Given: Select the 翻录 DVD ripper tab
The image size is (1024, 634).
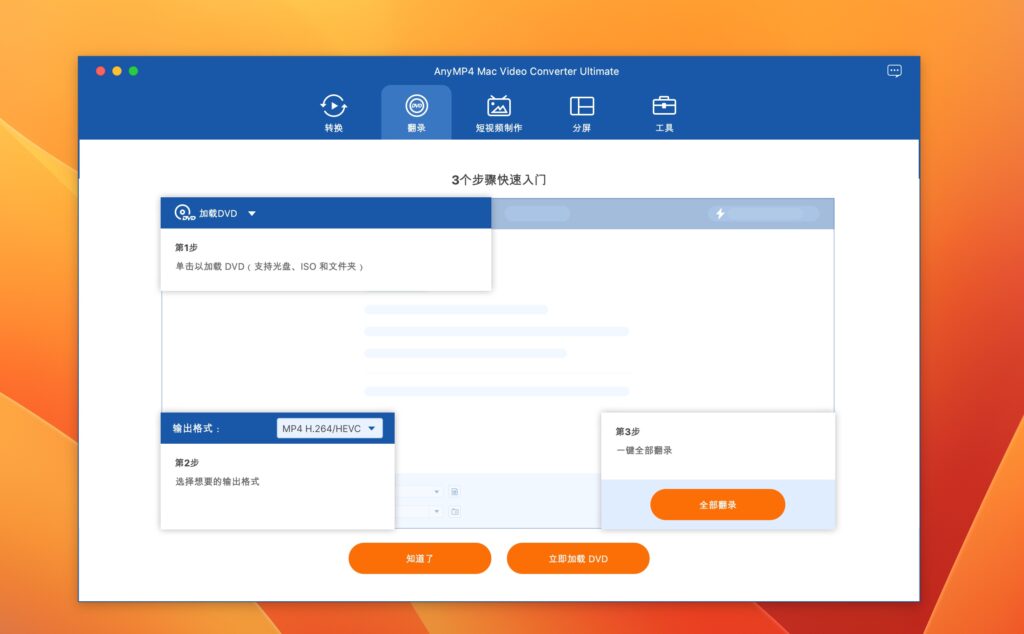Looking at the screenshot, I should [x=416, y=112].
